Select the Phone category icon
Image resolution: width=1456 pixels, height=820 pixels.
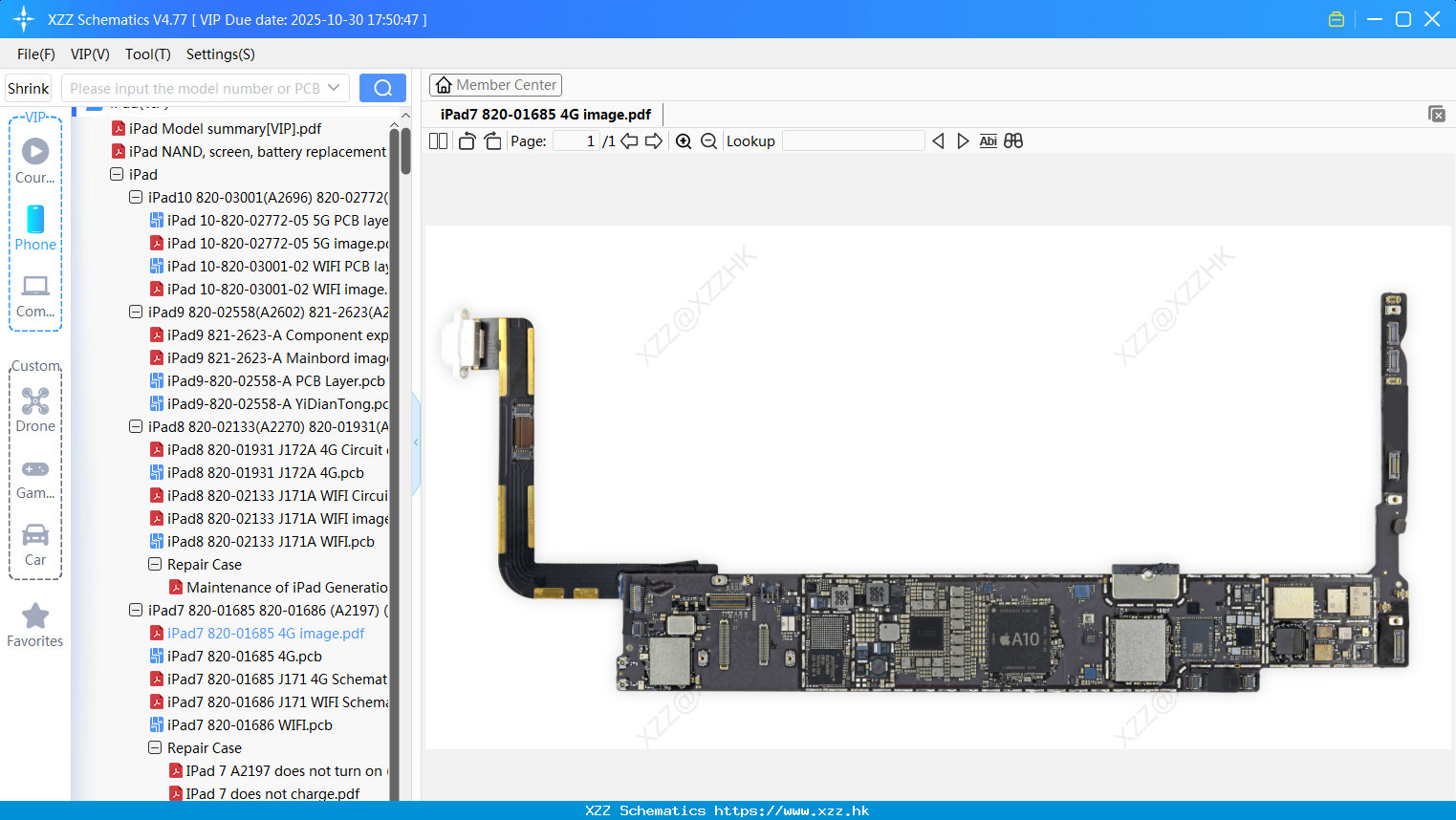[x=35, y=219]
